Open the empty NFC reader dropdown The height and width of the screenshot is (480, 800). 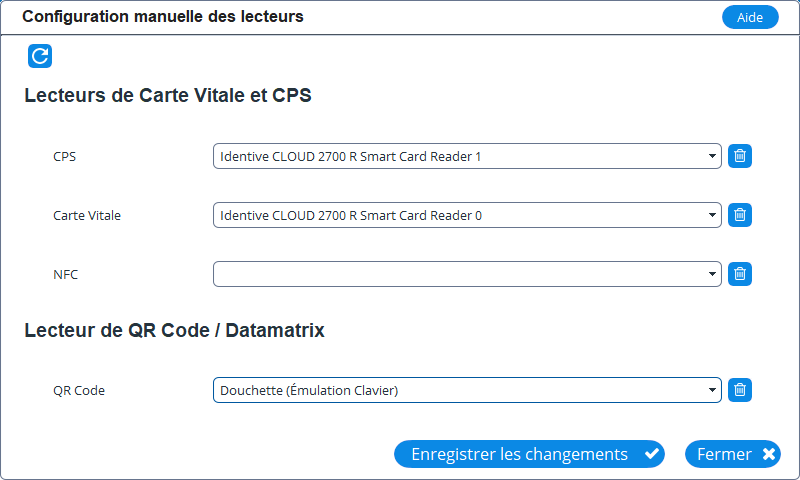click(x=467, y=274)
